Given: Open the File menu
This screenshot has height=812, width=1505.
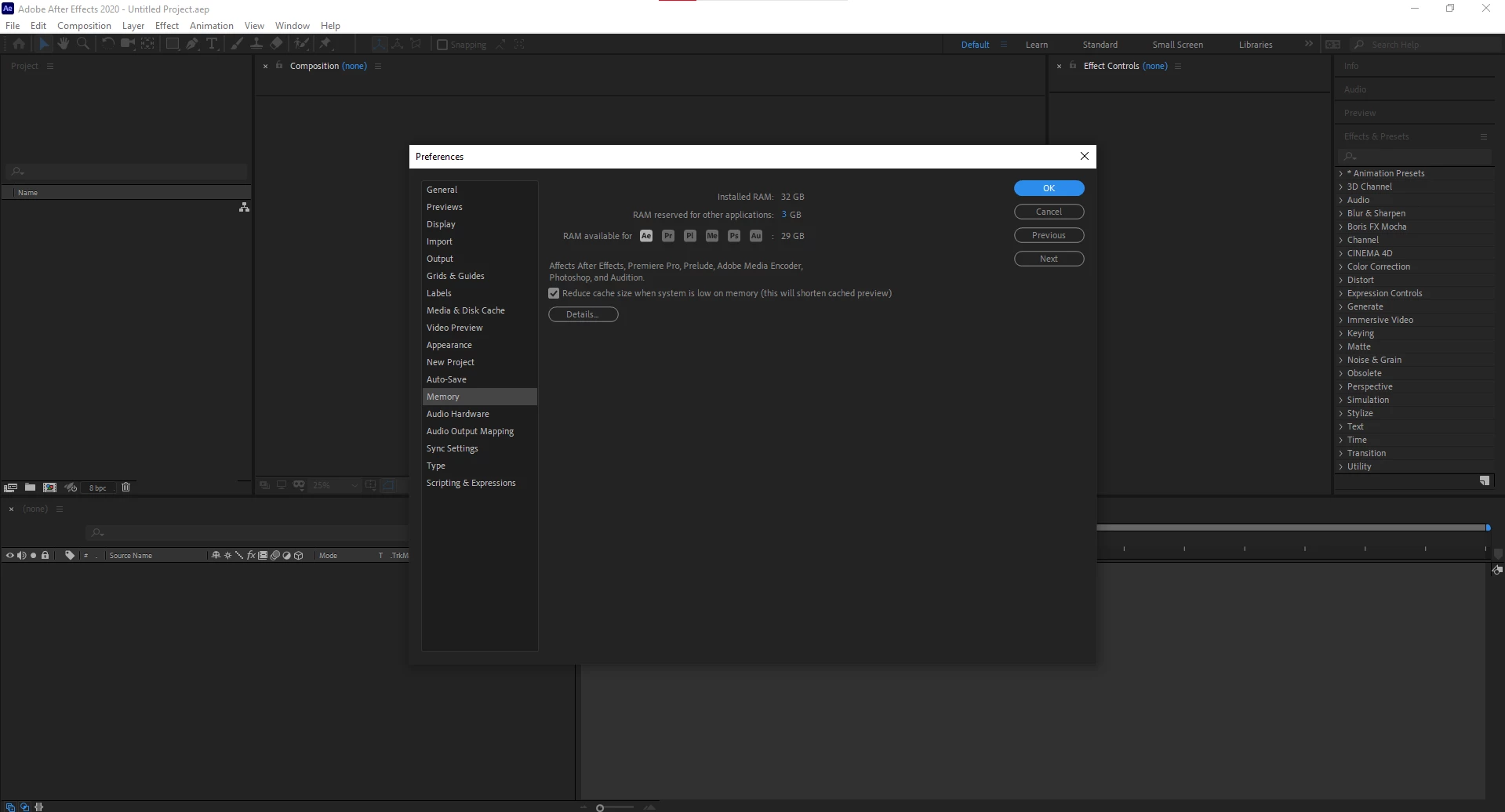Looking at the screenshot, I should click(13, 26).
